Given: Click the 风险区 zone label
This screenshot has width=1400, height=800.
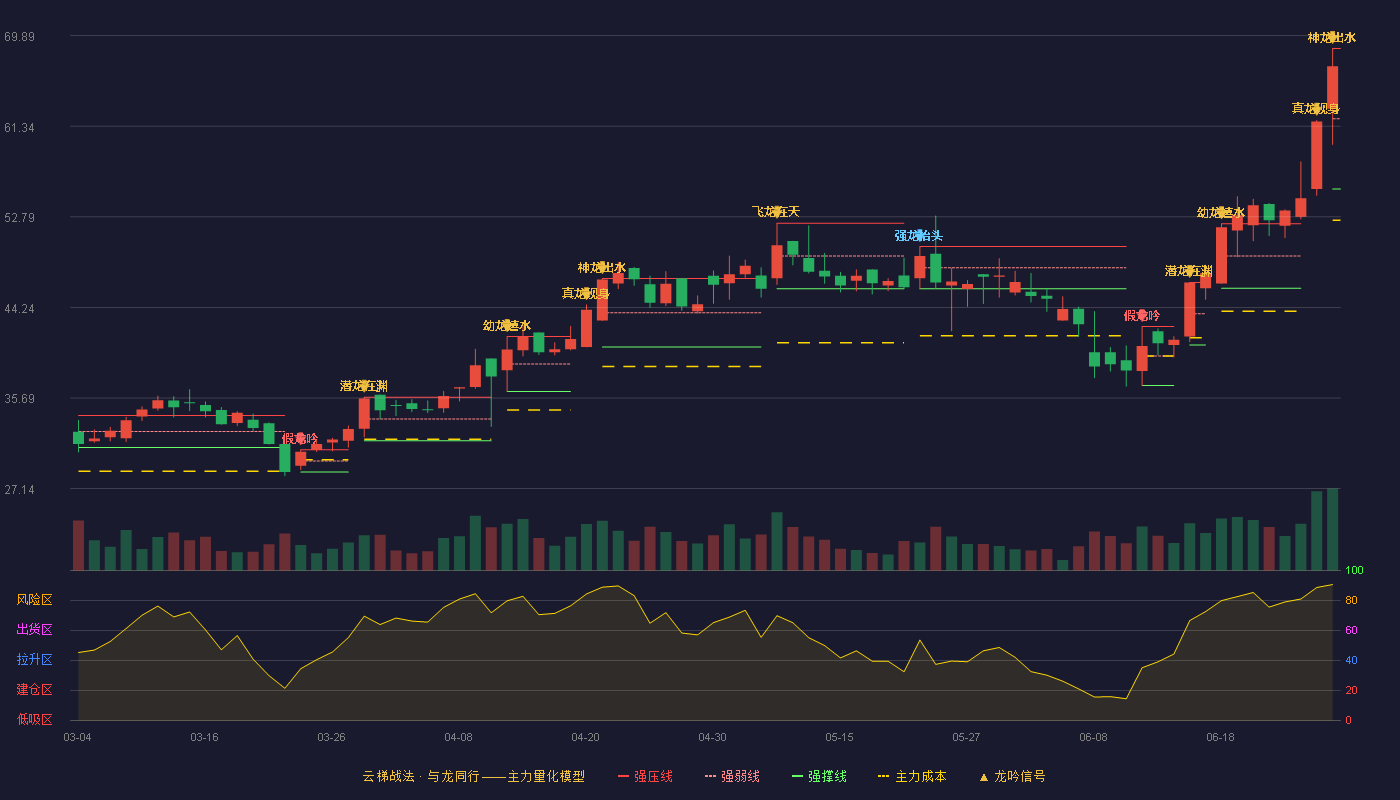Looking at the screenshot, I should [x=35, y=600].
